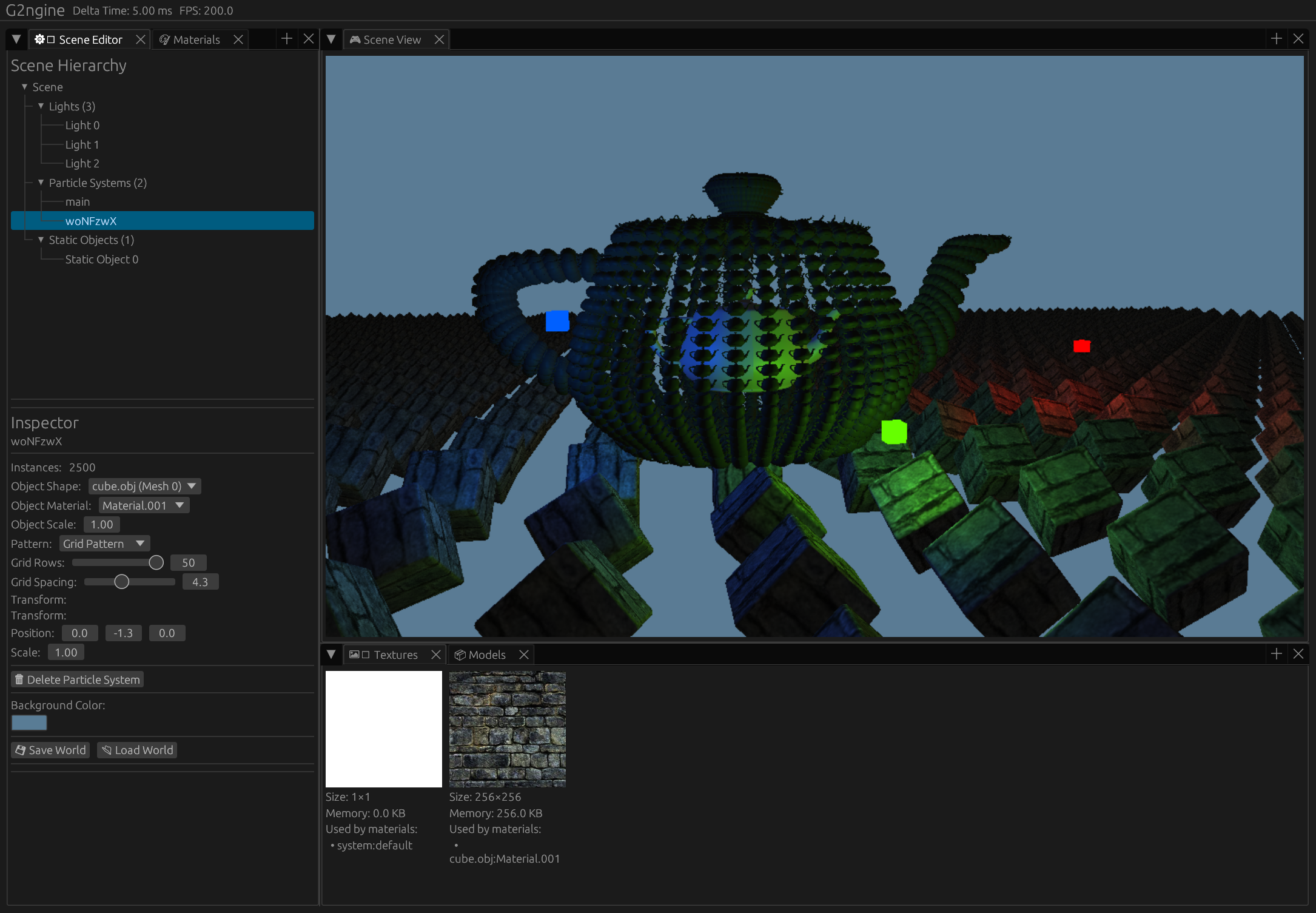The width and height of the screenshot is (1316, 913).
Task: Open the Object Shape dropdown
Action: (145, 487)
